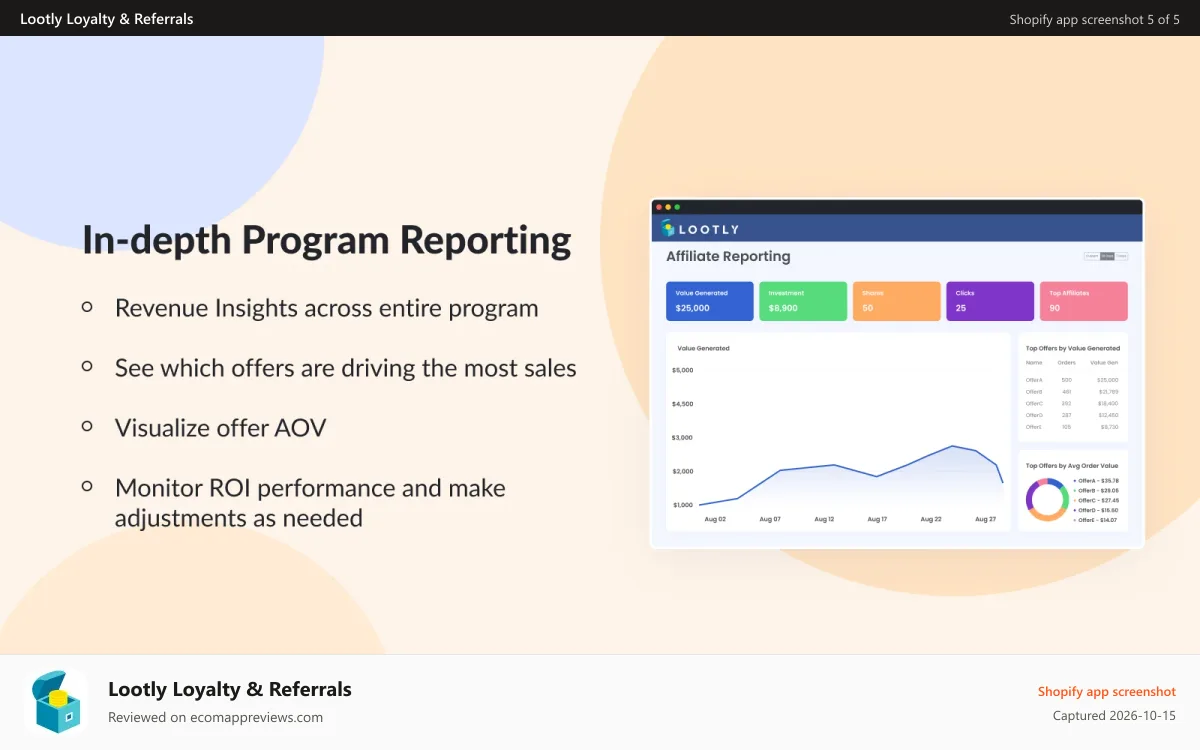This screenshot has height=750, width=1200.
Task: Click legend entry OfferE - $14.07
Action: (x=1097, y=520)
